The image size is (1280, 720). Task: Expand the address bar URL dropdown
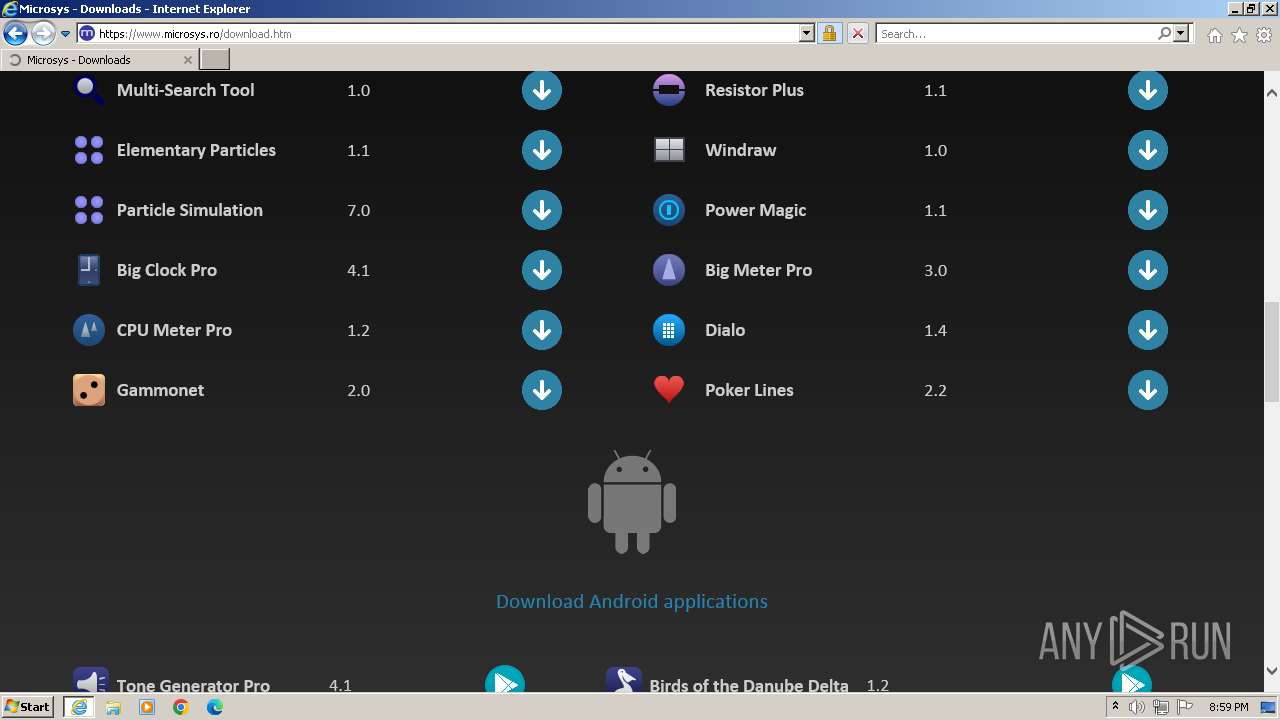(x=807, y=34)
